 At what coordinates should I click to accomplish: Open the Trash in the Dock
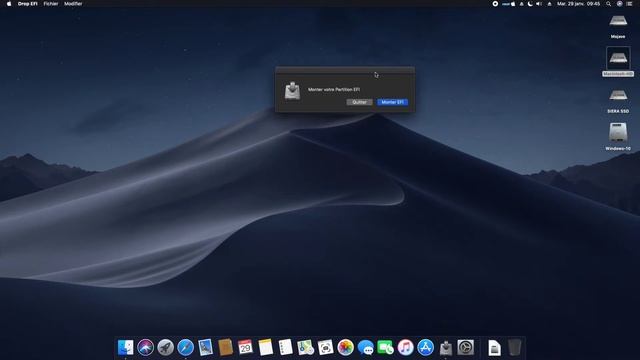[x=515, y=347]
